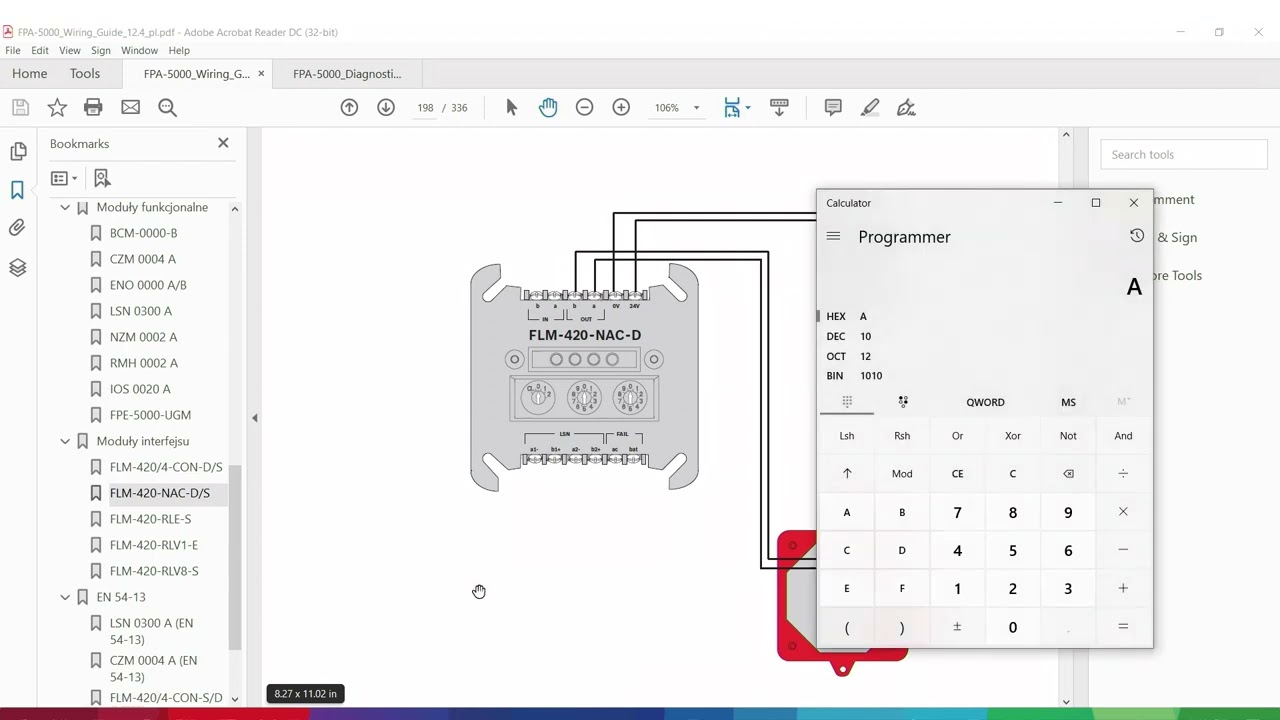The width and height of the screenshot is (1280, 720).
Task: Toggle the Calculator second-function up arrow key
Action: (x=847, y=474)
